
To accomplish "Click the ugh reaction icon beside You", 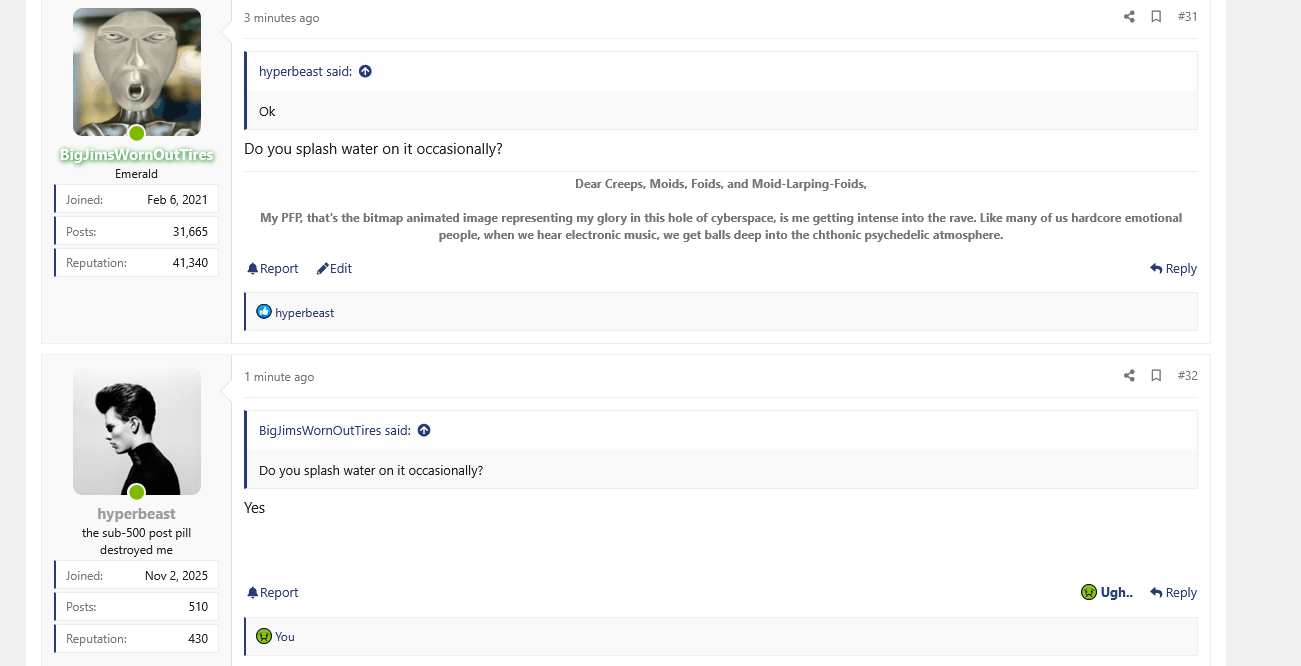I will (264, 636).
